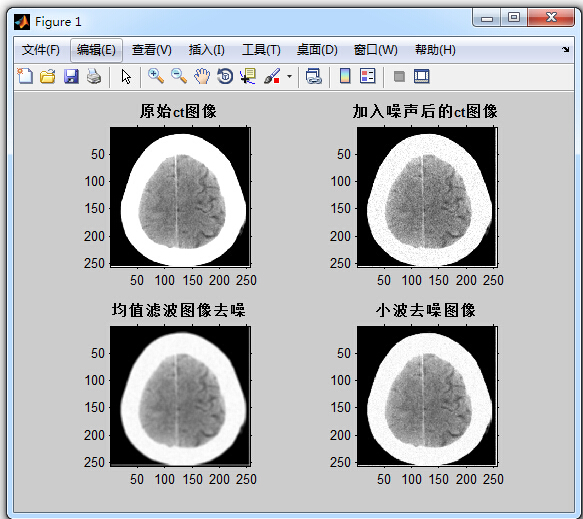Select the Rotate 3D tool
This screenshot has height=519, width=583.
[225, 76]
